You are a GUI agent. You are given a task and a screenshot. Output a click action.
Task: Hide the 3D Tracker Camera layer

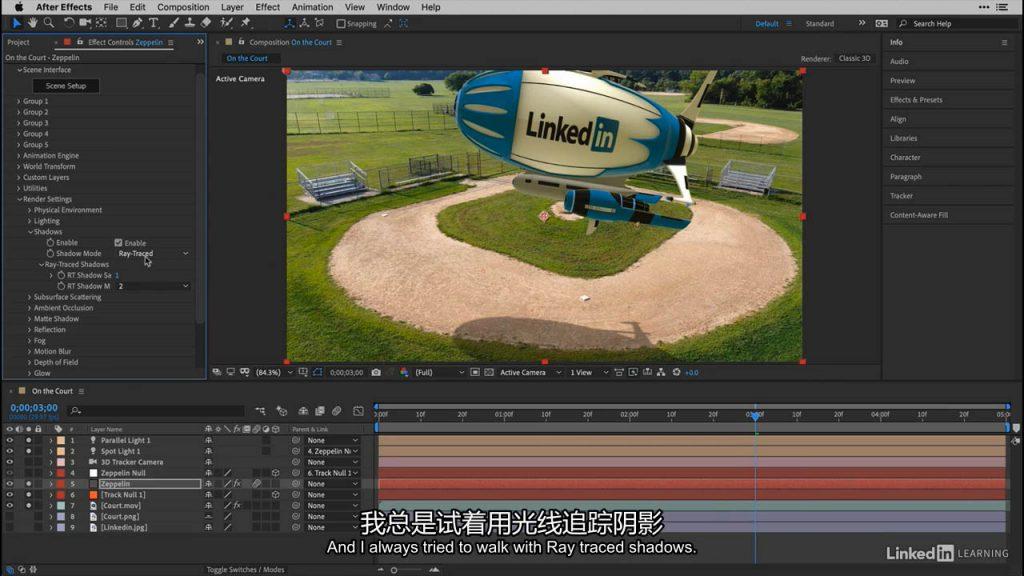click(x=9, y=462)
